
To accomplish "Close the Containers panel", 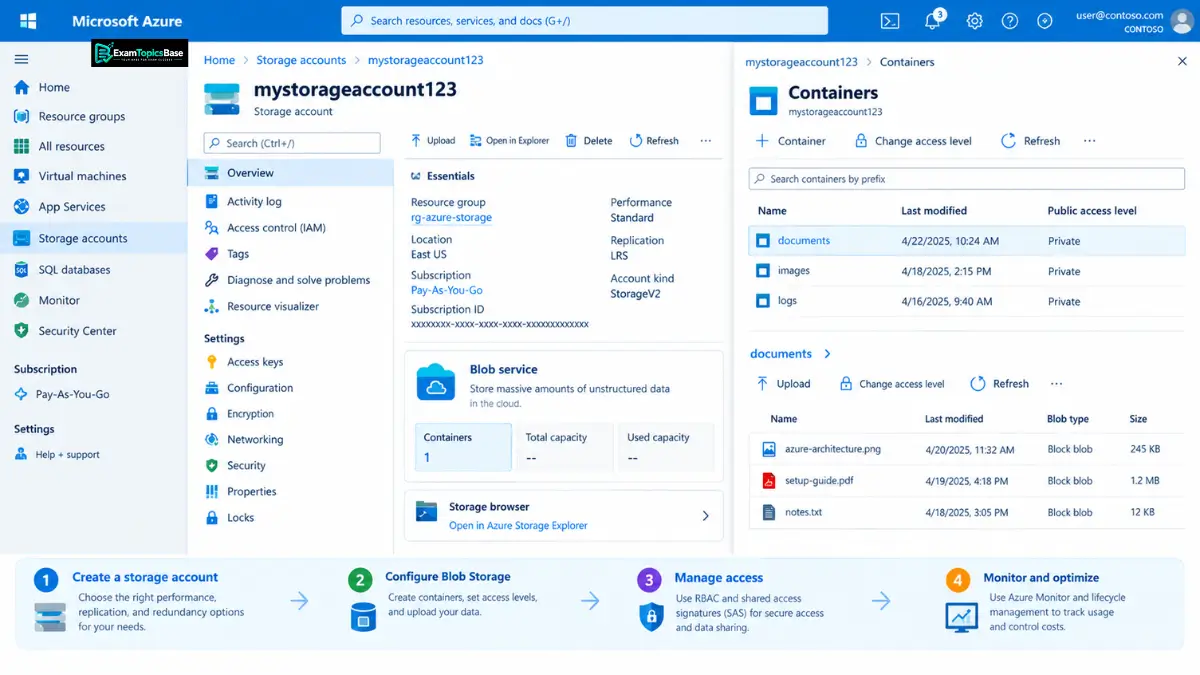I will tap(1182, 62).
